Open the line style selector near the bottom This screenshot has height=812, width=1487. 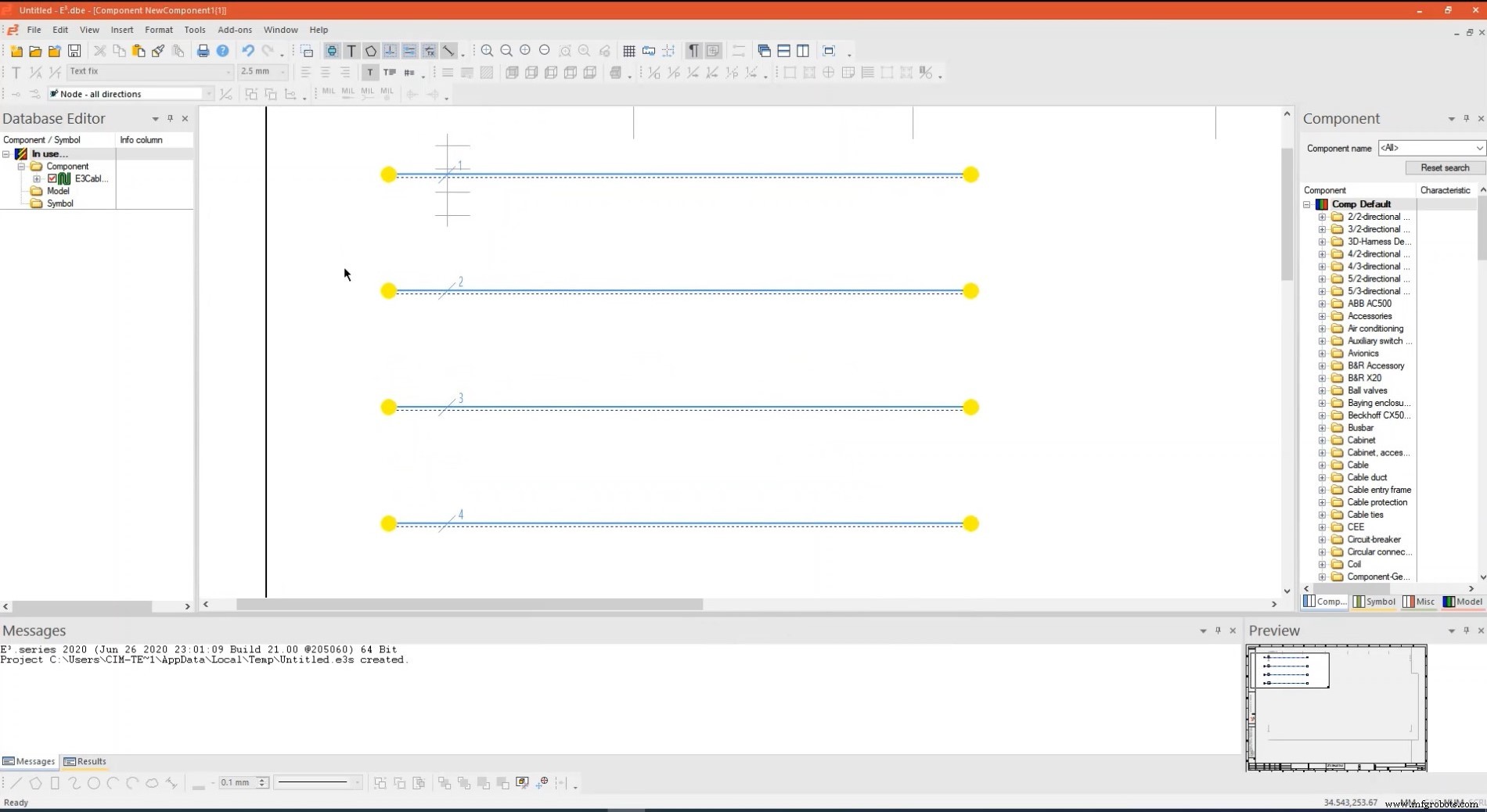click(x=357, y=782)
